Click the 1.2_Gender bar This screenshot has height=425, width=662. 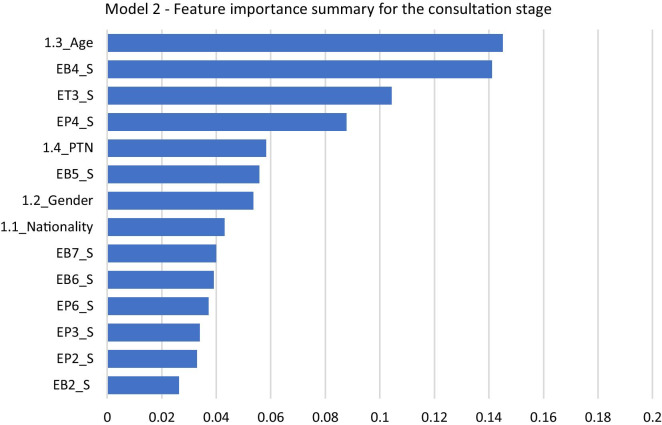pyautogui.click(x=180, y=201)
